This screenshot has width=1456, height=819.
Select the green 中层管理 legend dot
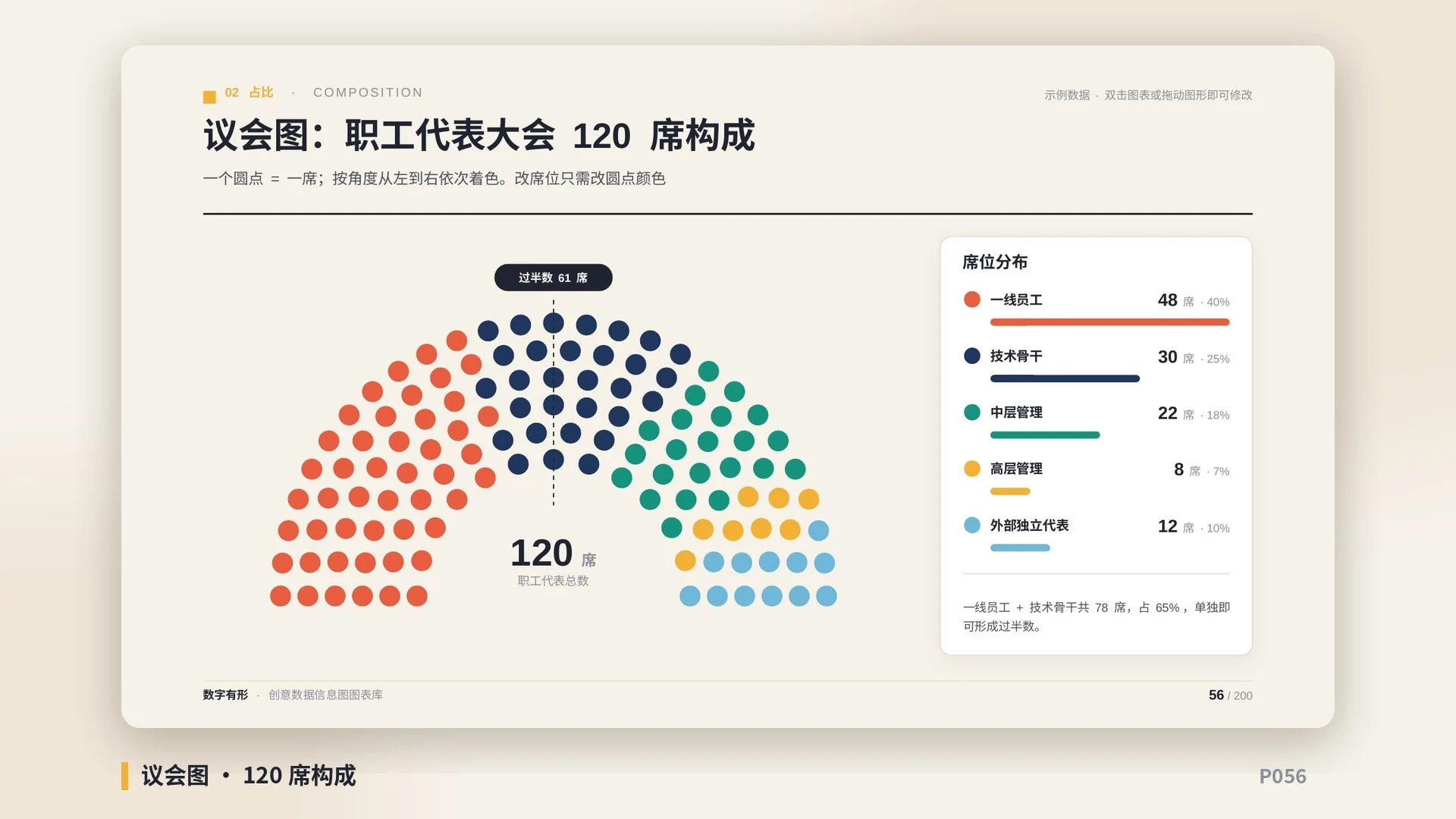[x=971, y=412]
